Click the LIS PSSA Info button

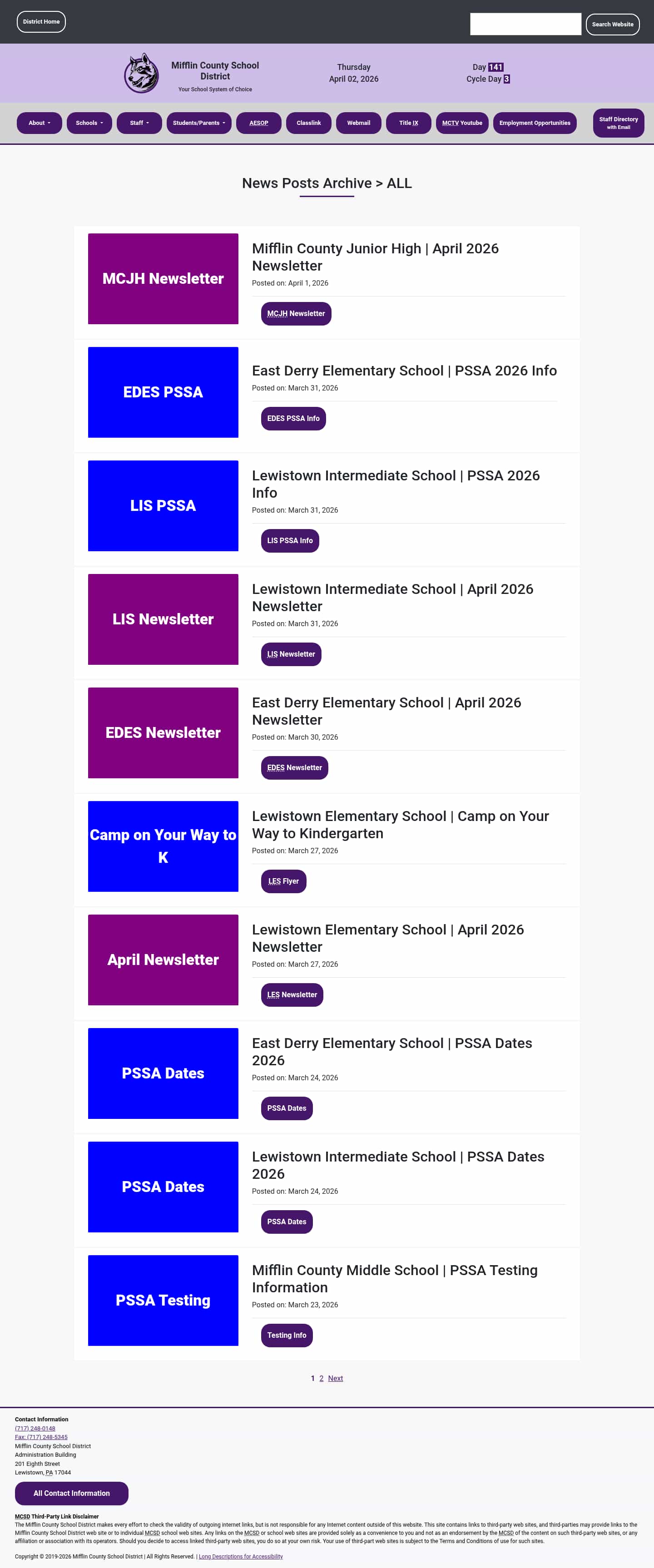click(x=290, y=540)
